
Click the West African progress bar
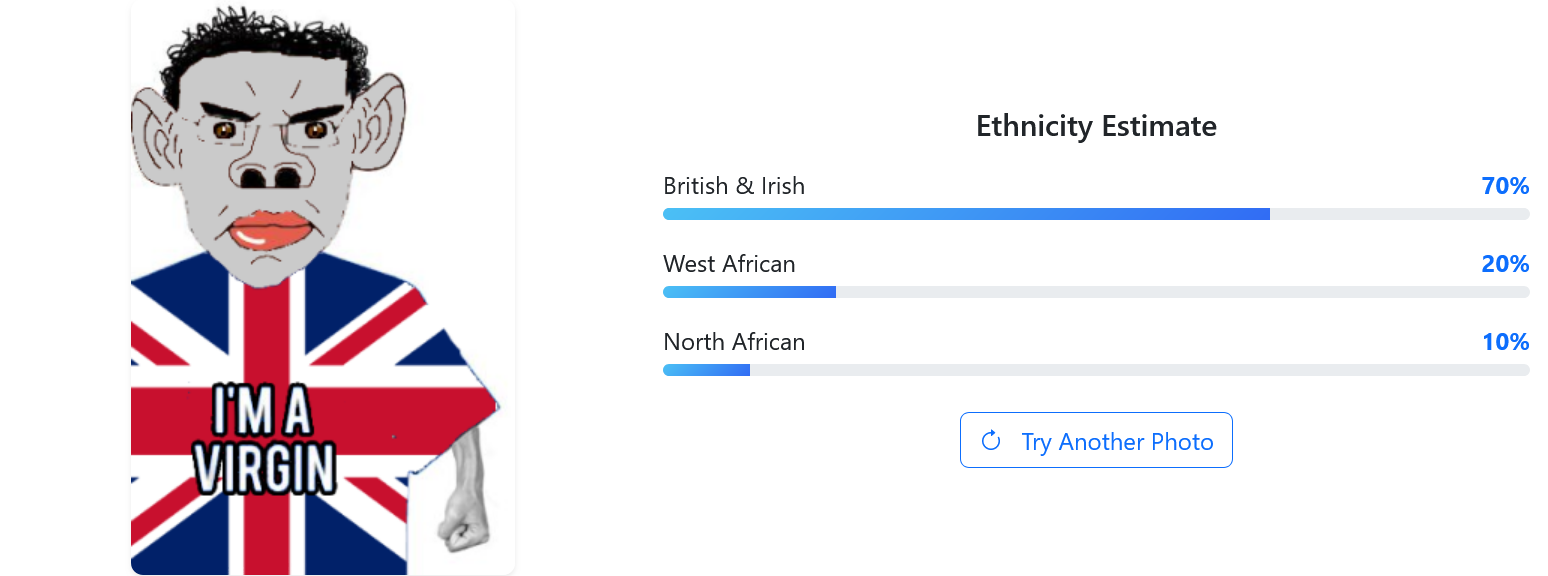tap(749, 292)
